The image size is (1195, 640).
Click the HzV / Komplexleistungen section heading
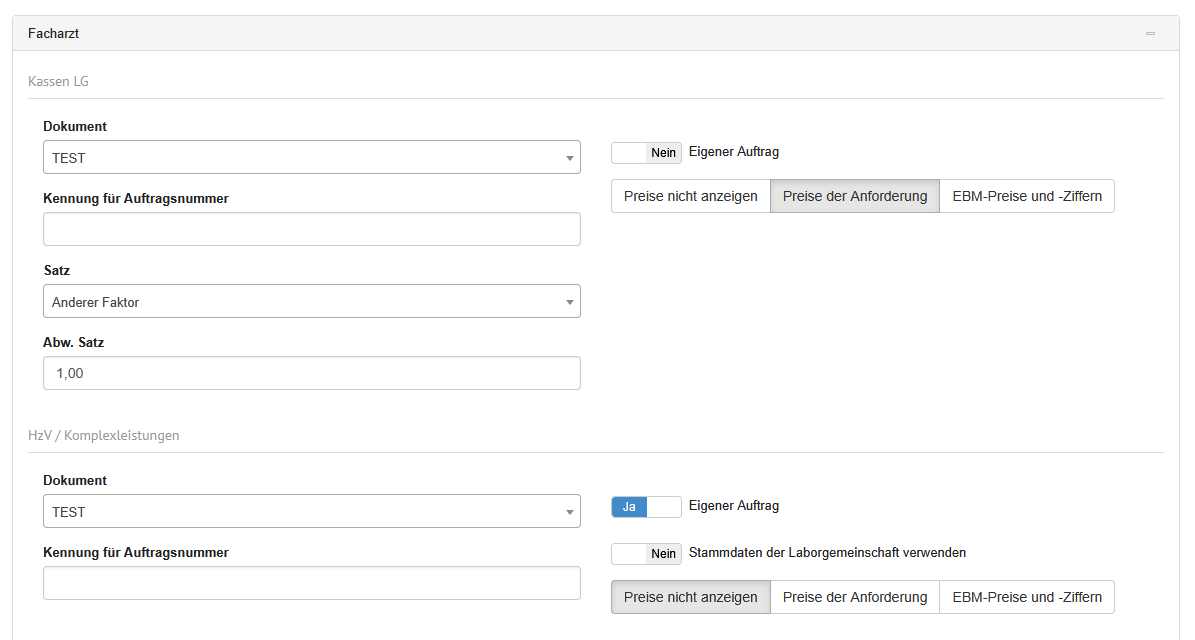(104, 435)
